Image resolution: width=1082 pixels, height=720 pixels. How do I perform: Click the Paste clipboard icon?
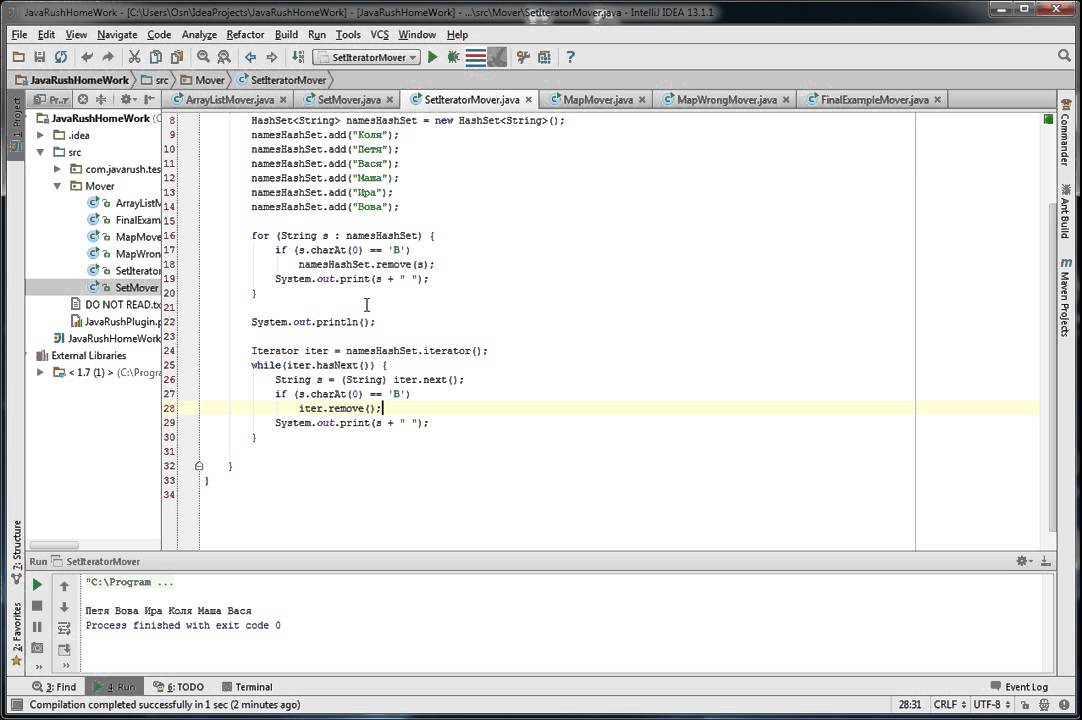177,57
